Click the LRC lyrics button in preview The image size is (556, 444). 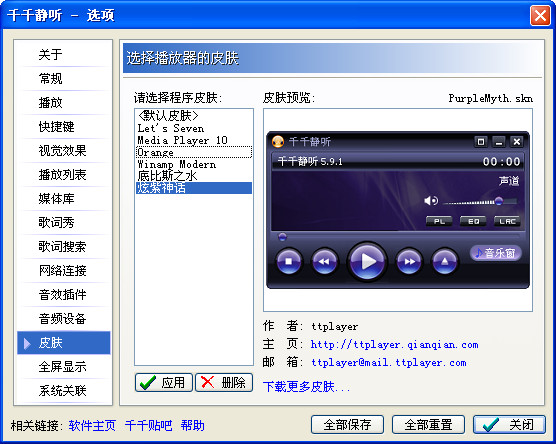(x=507, y=221)
